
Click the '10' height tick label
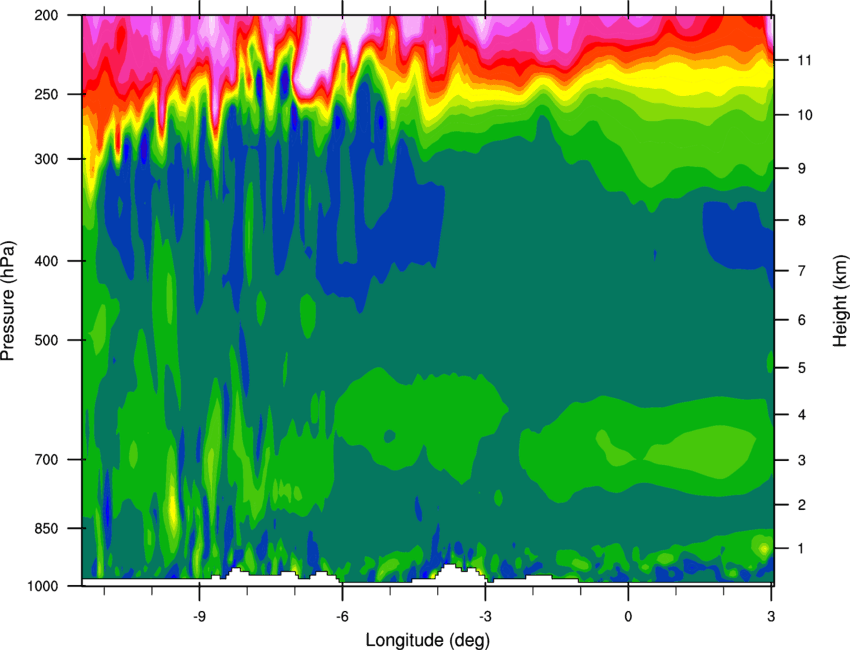tap(804, 115)
